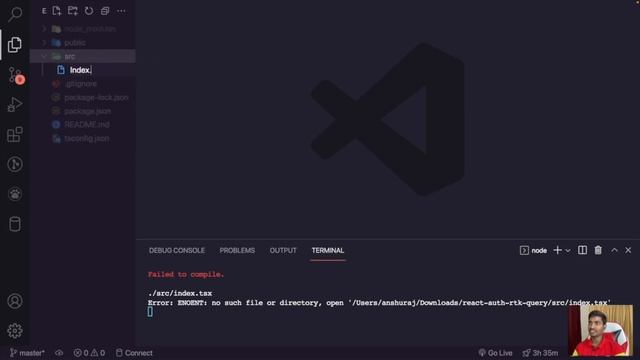Open the Database view cylinder icon
640x360 pixels.
(15, 224)
